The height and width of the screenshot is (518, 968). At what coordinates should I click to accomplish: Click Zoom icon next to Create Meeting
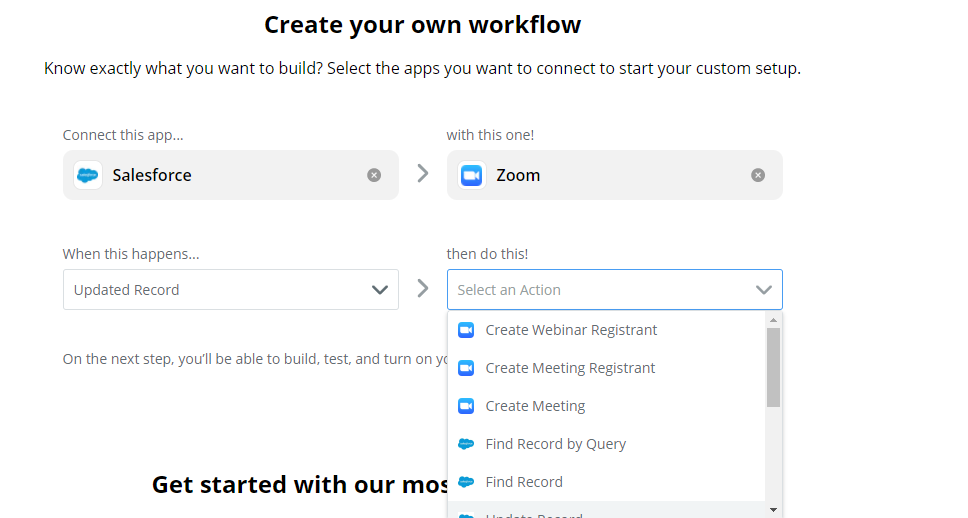[x=466, y=406]
